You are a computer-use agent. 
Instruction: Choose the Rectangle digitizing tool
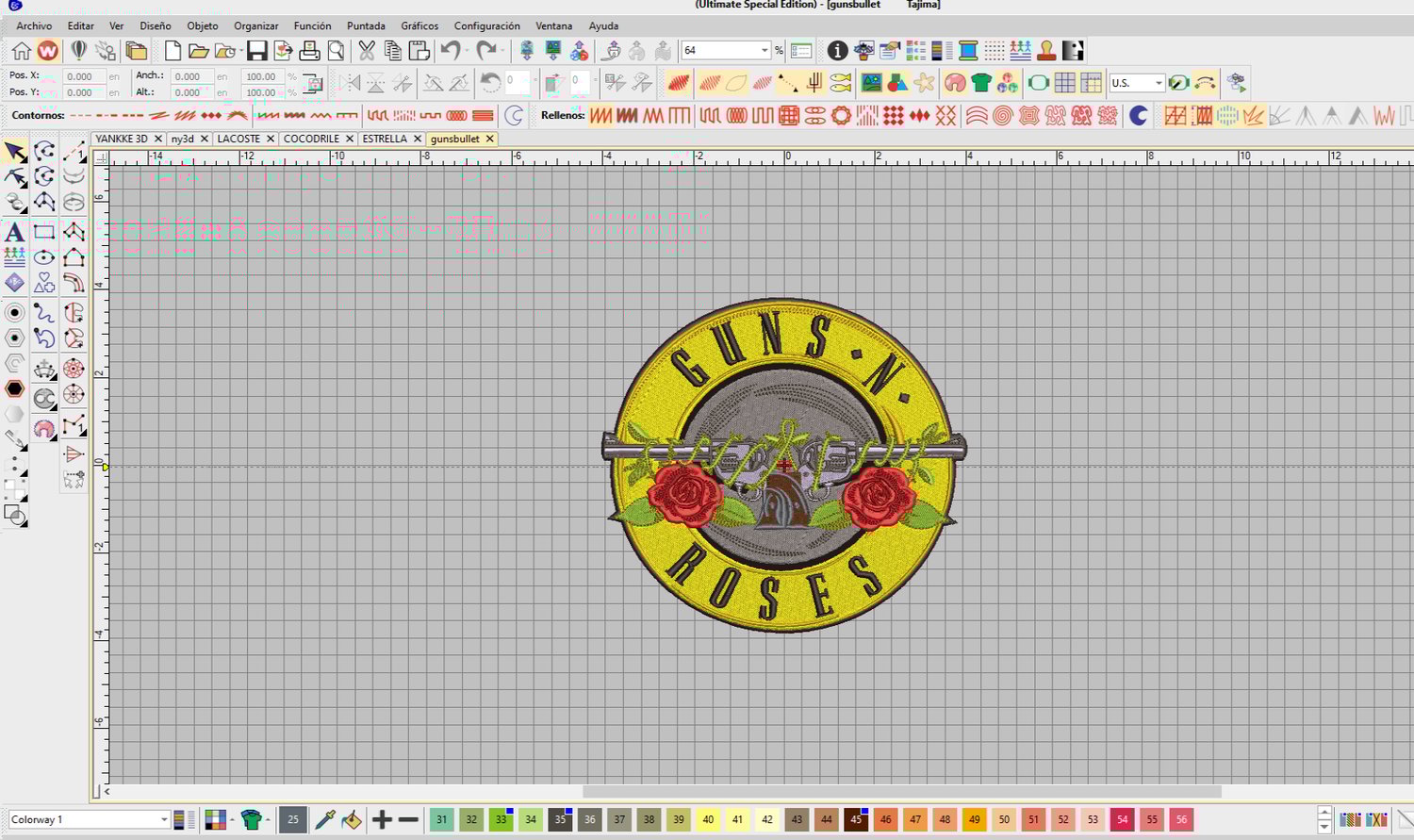44,232
